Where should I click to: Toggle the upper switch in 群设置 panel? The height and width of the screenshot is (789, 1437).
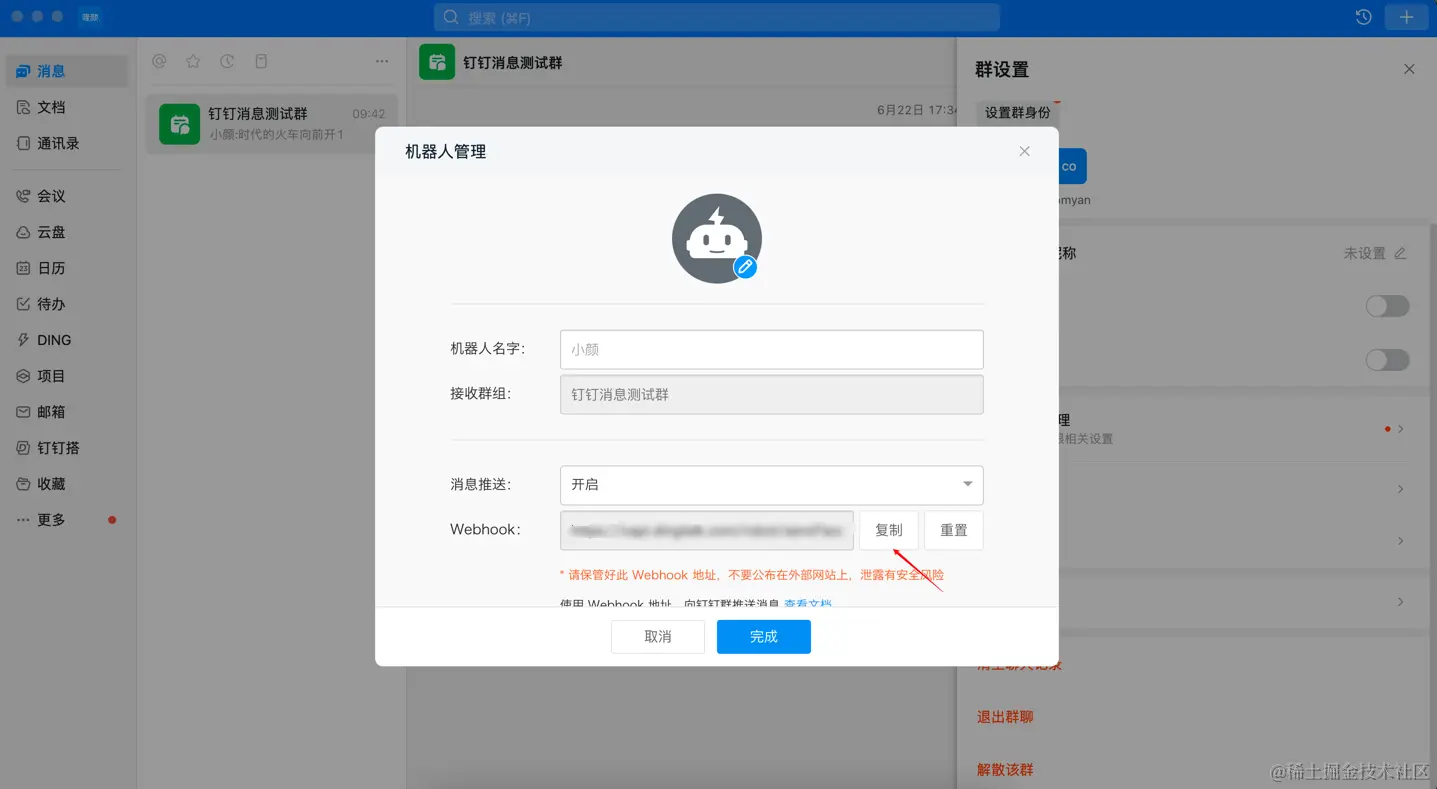point(1388,306)
